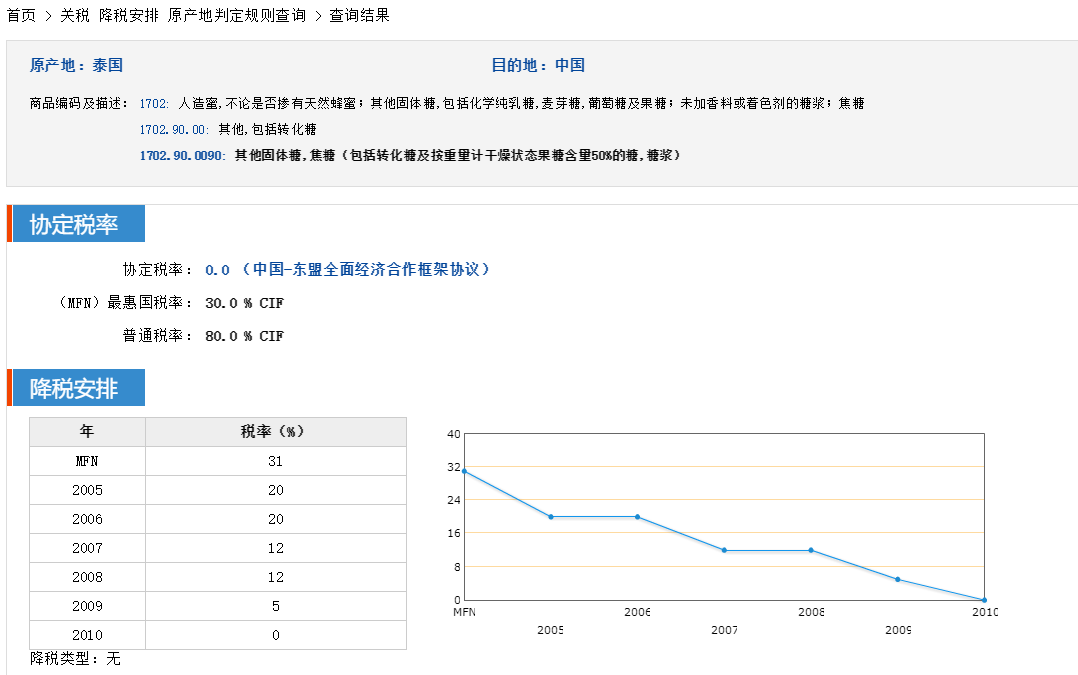Open 中国-东盟全面经济合作框架协议 agreement link
This screenshot has height=675, width=1078.
pos(365,270)
